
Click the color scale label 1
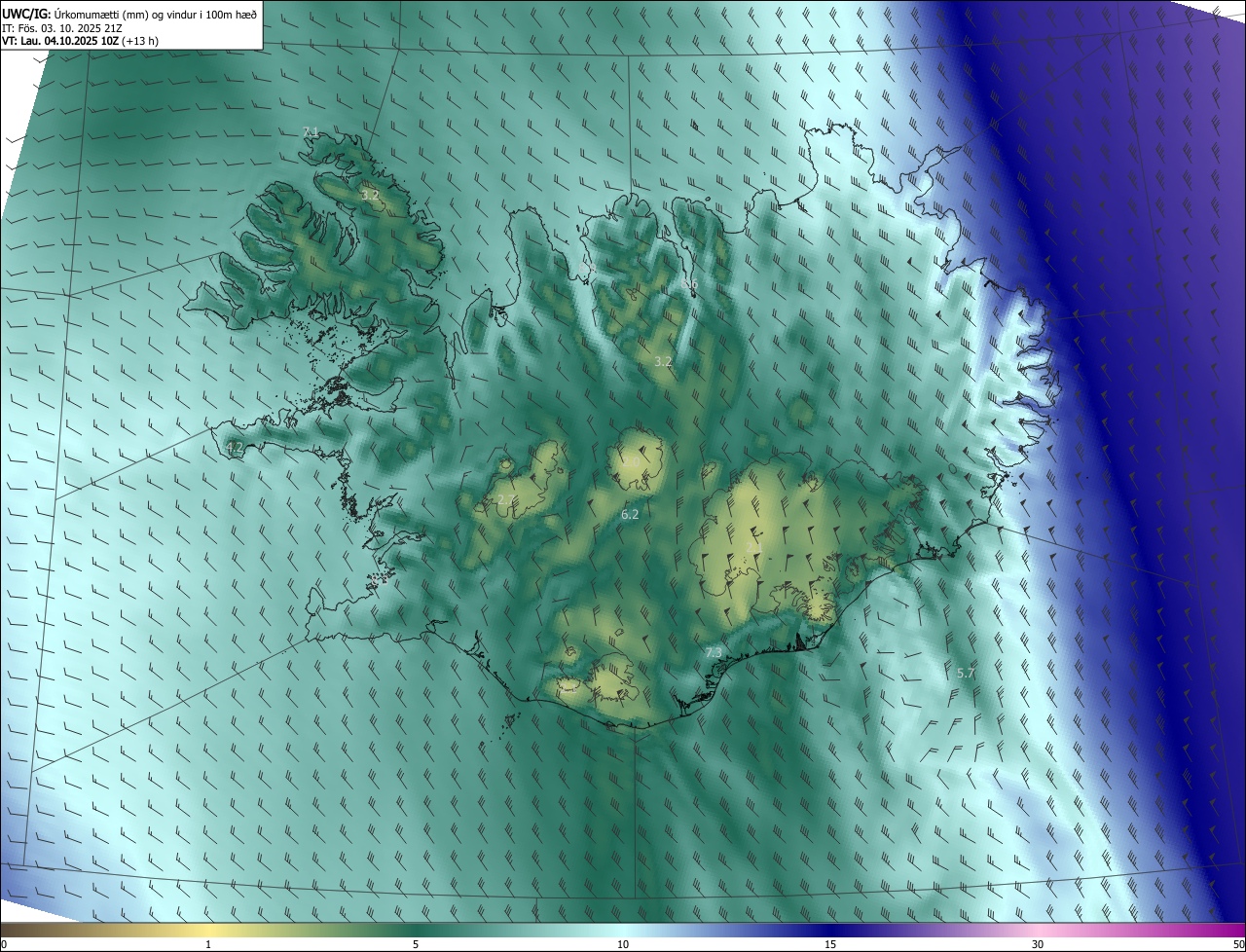point(208,944)
